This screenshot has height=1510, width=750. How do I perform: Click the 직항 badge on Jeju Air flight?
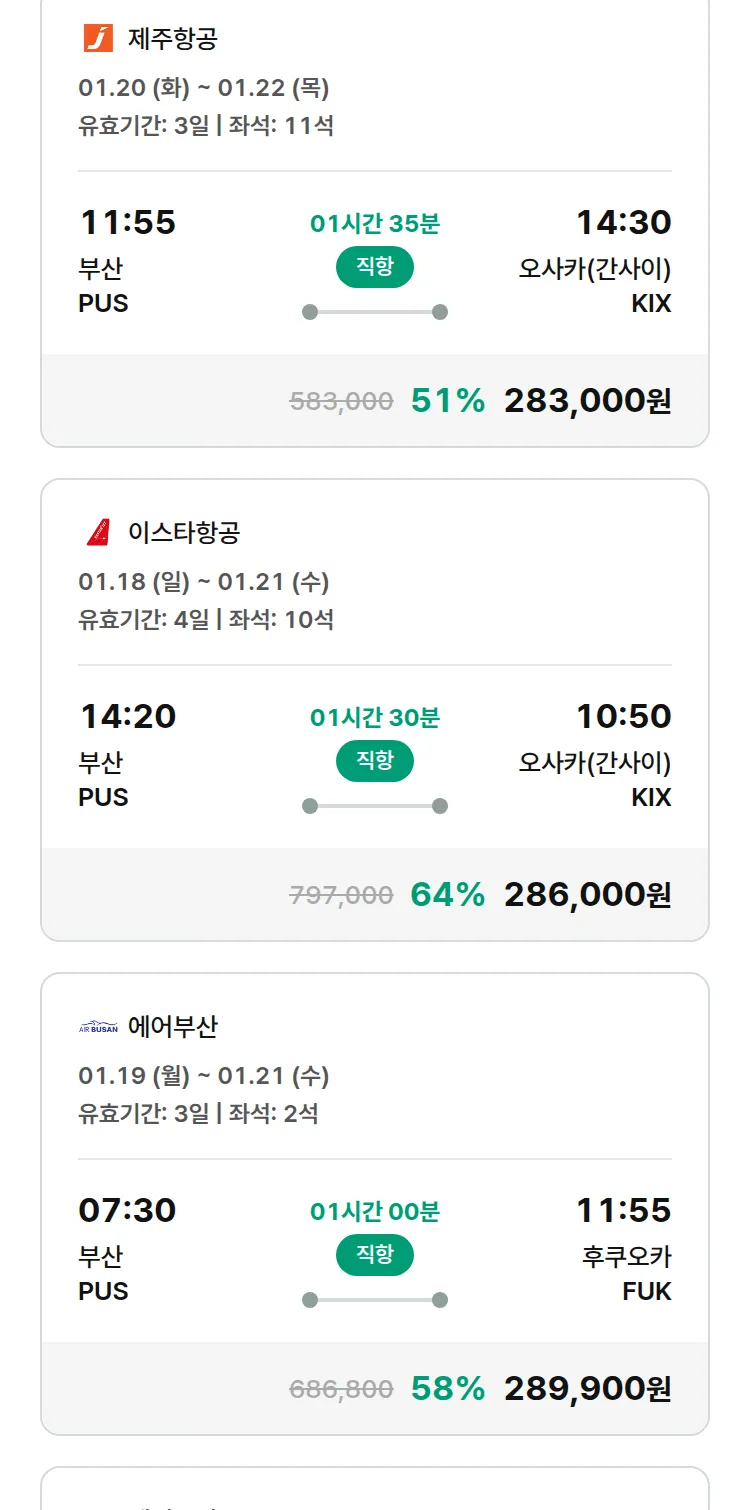375,267
